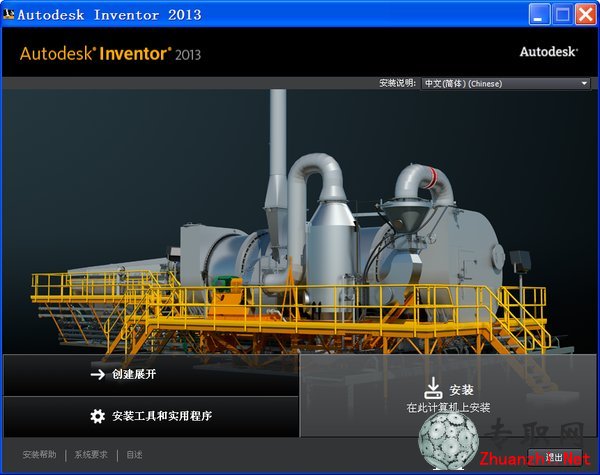600x475 pixels.
Task: Open 安装工具和实用程序
Action: click(x=151, y=416)
